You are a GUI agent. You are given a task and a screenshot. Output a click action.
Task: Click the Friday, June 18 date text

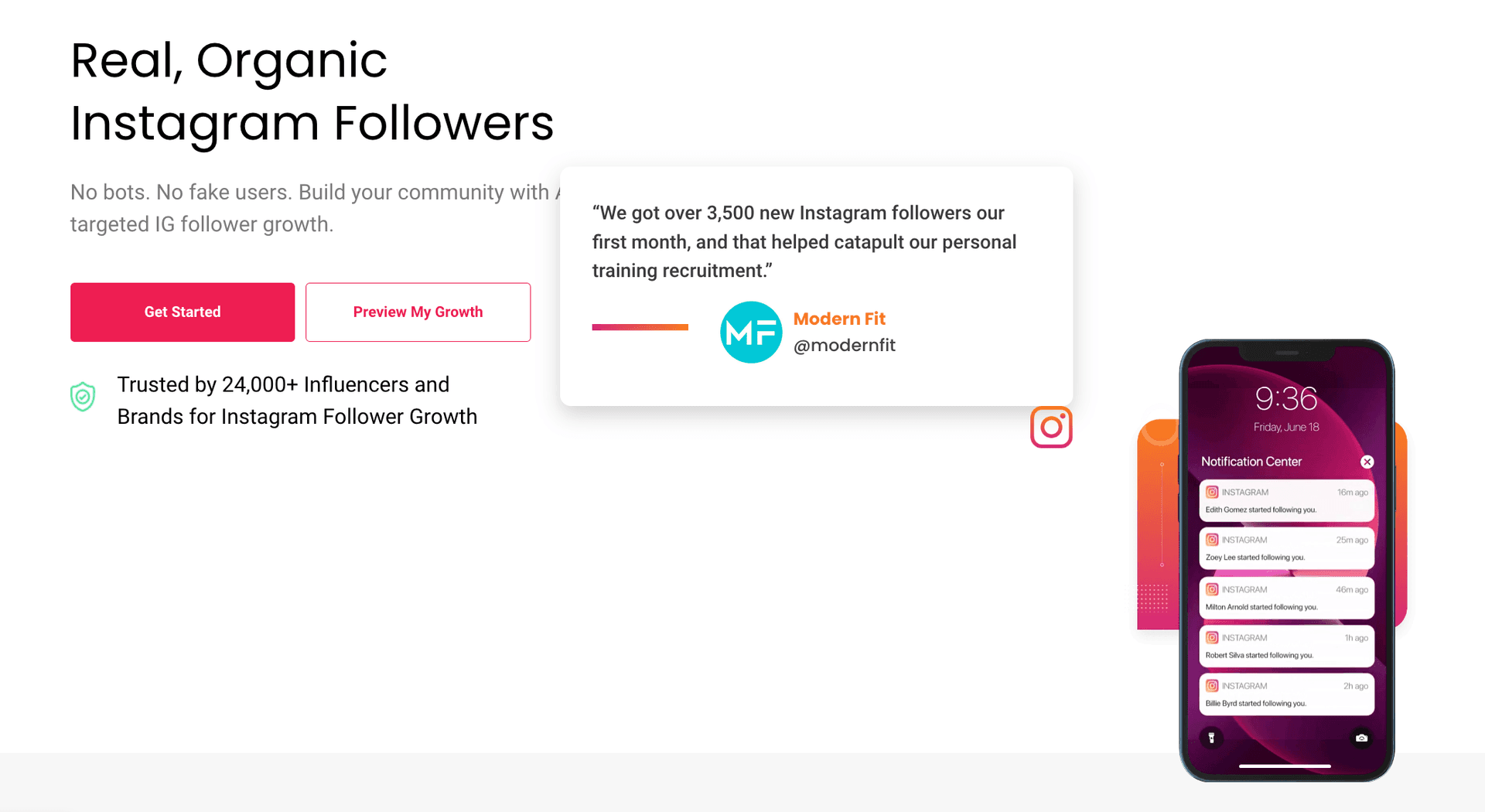pos(1285,427)
